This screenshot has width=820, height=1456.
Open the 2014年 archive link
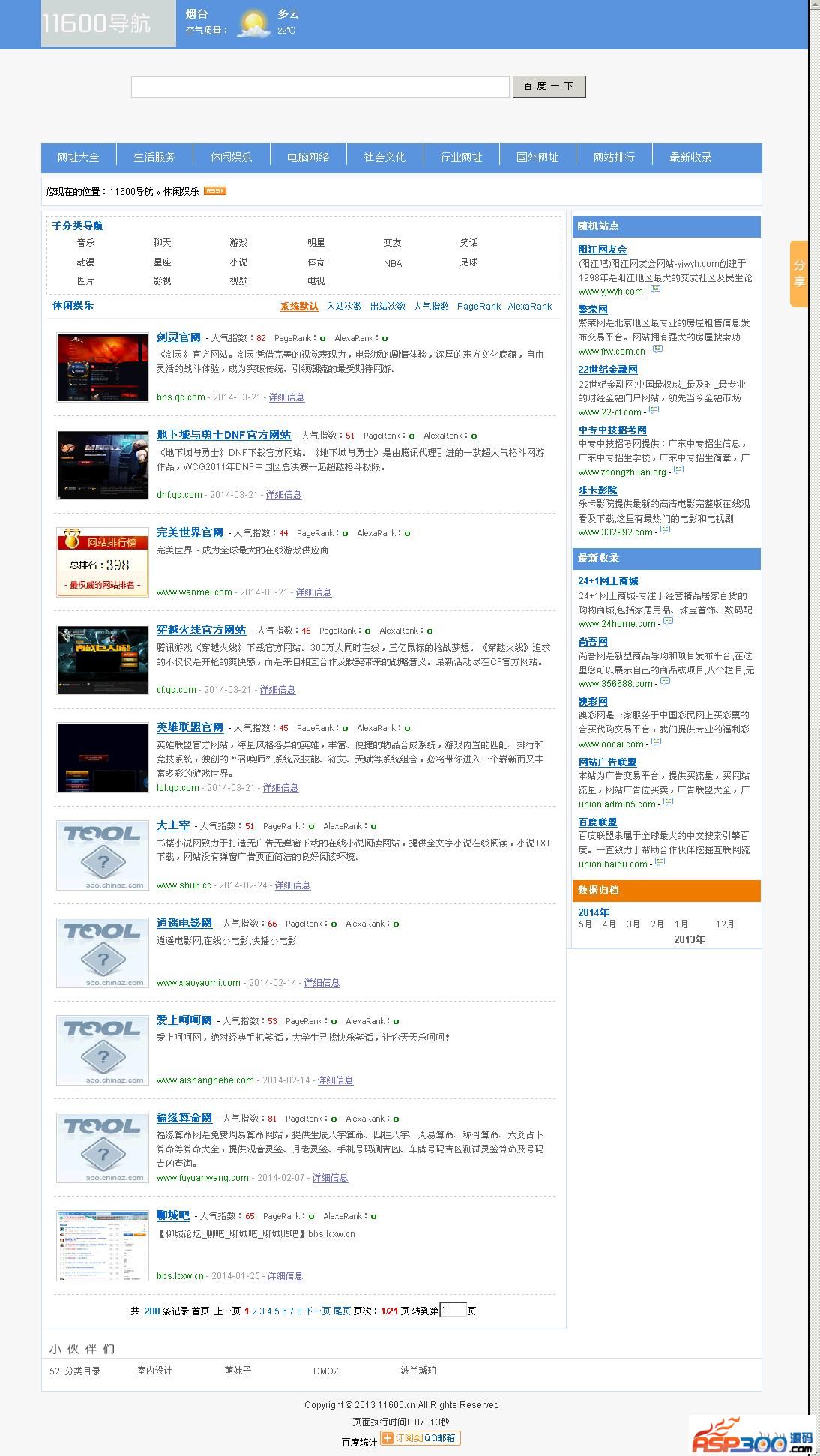pyautogui.click(x=594, y=912)
